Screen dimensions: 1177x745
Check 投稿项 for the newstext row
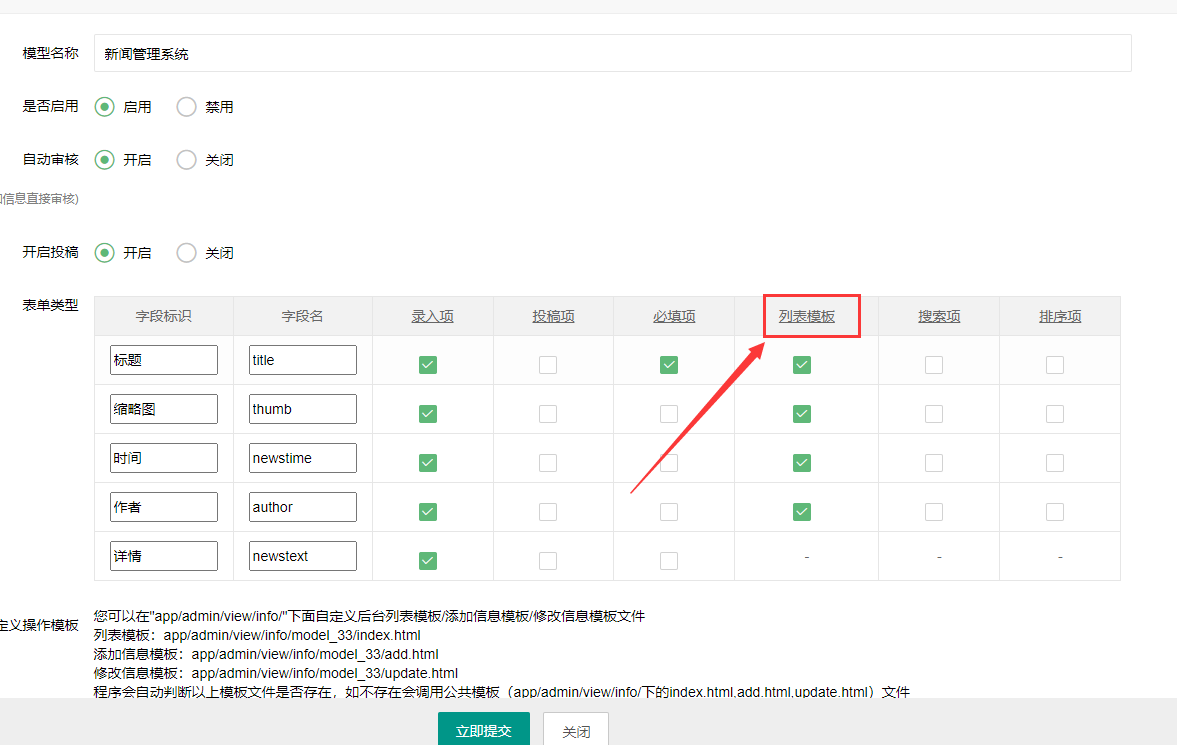[x=548, y=561]
